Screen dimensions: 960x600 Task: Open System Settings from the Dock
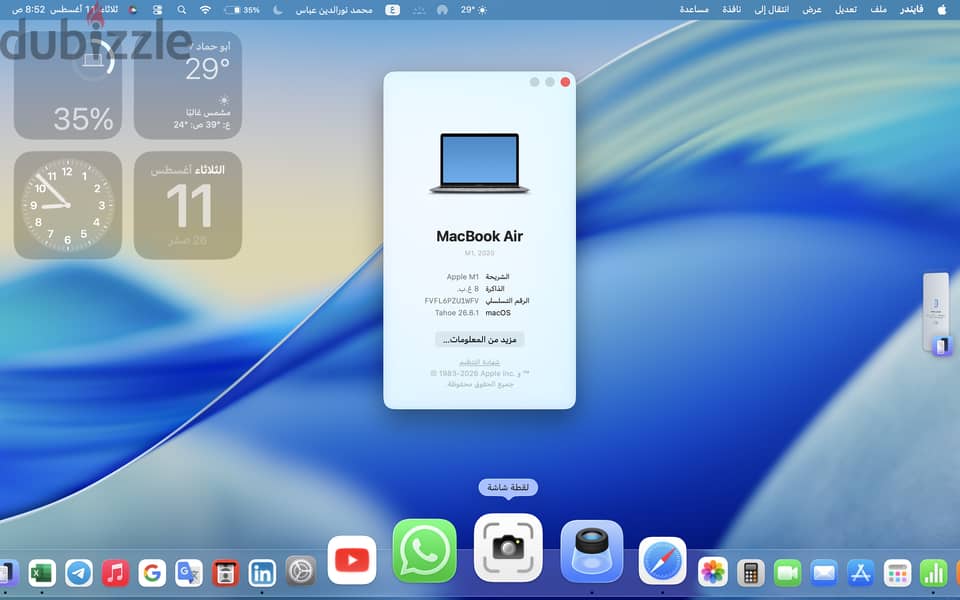(x=301, y=572)
